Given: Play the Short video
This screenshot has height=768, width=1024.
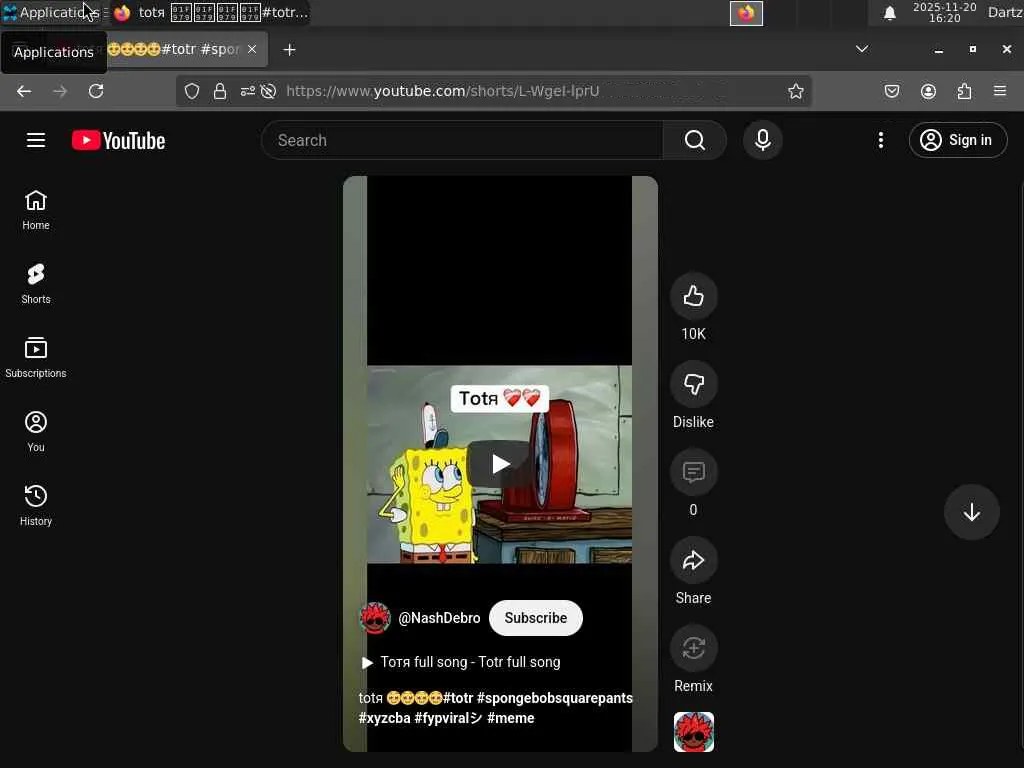Looking at the screenshot, I should 500,464.
